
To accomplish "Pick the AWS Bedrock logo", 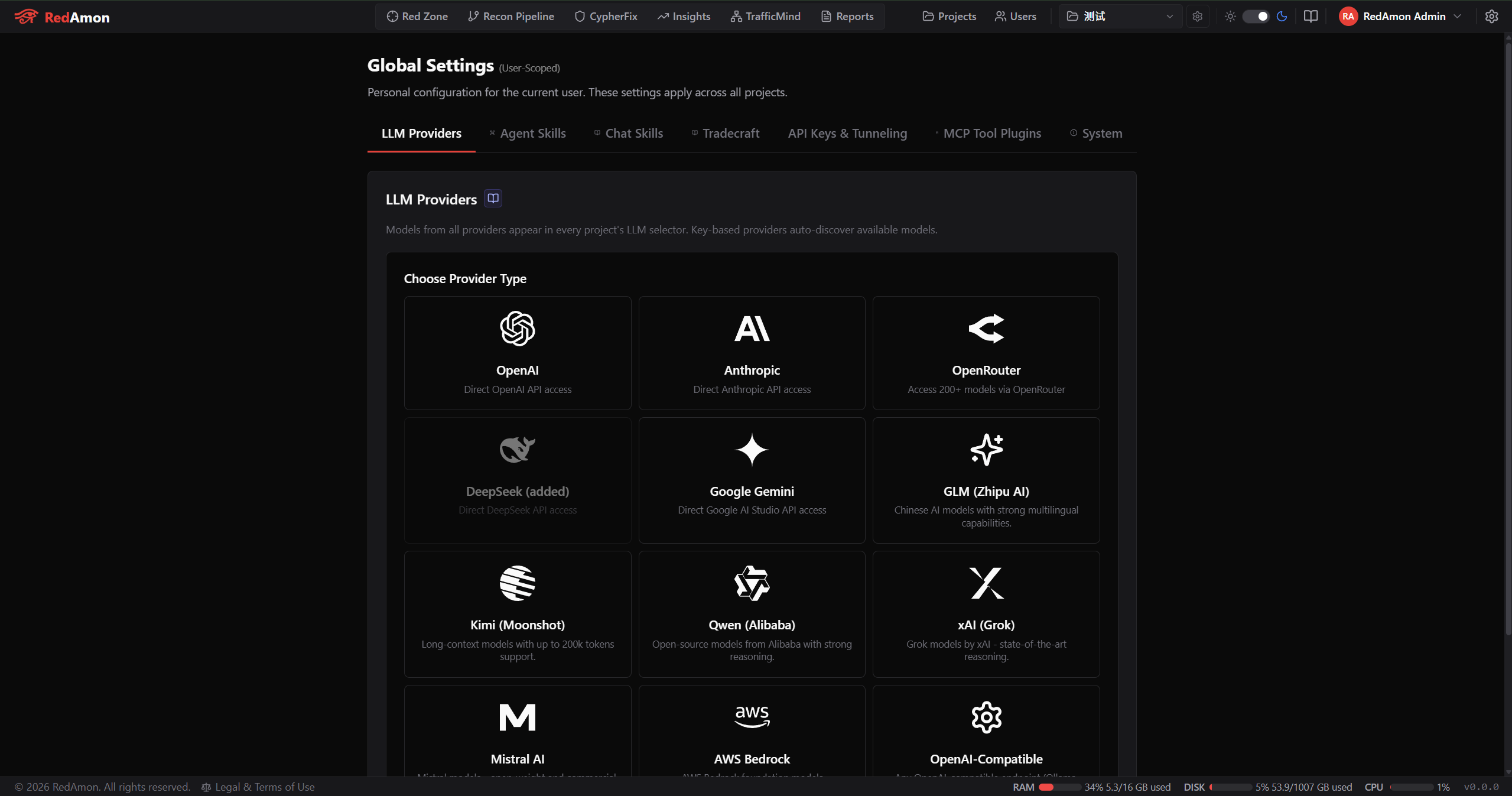I will pyautogui.click(x=752, y=717).
